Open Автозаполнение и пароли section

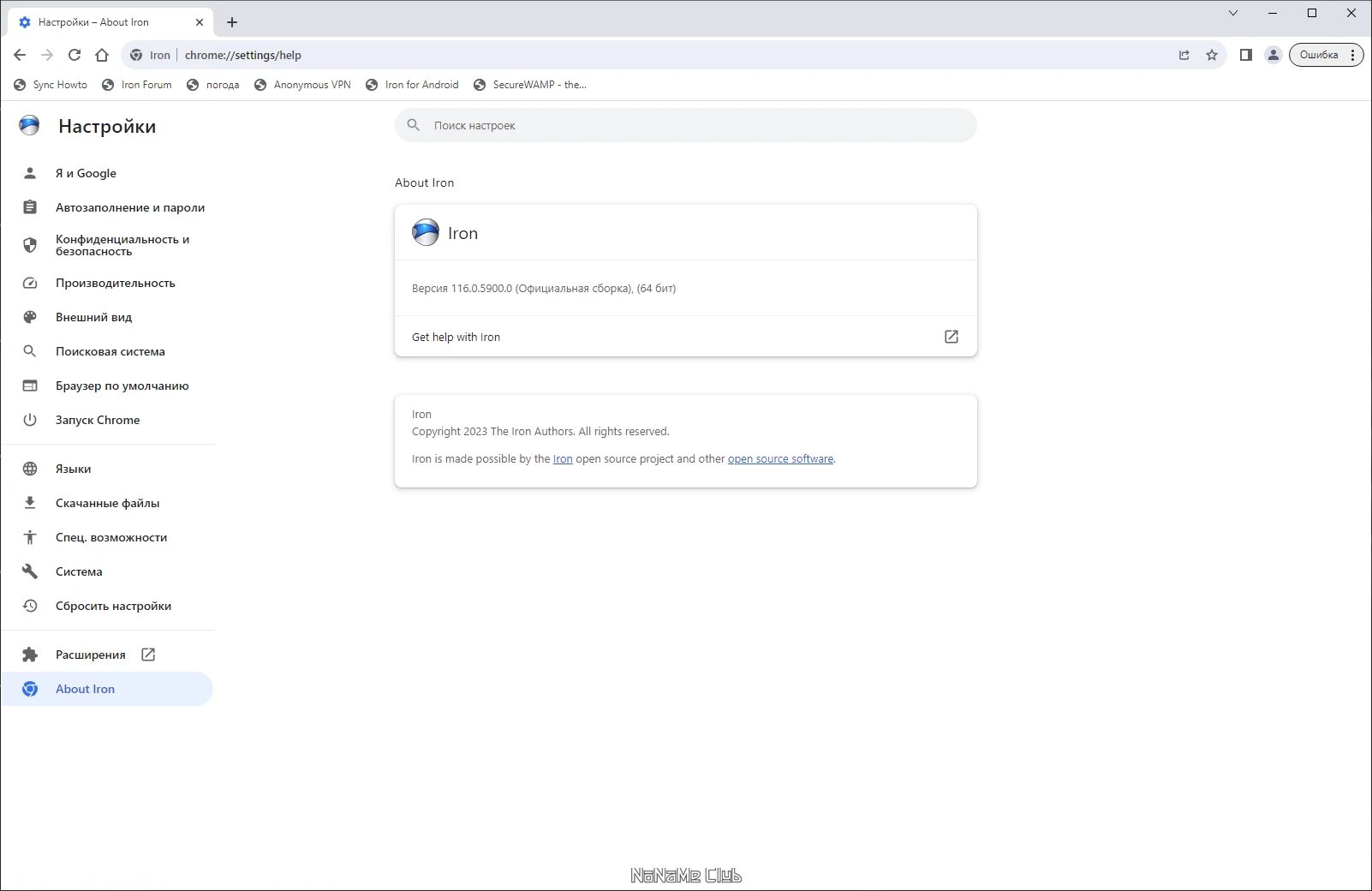[107, 207]
